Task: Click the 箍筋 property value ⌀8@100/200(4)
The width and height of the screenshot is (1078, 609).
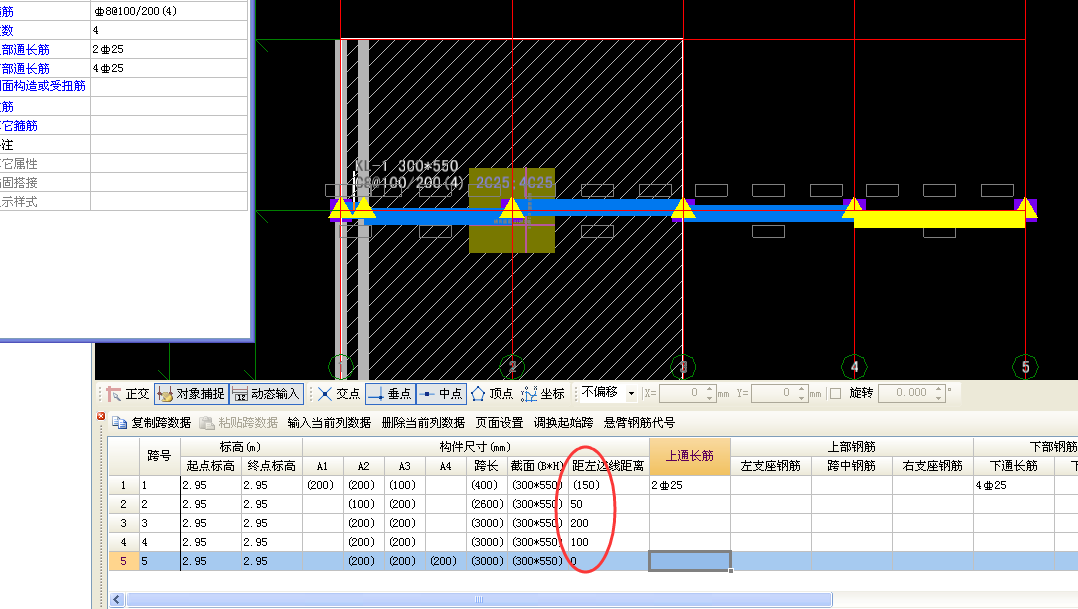Action: coord(169,11)
